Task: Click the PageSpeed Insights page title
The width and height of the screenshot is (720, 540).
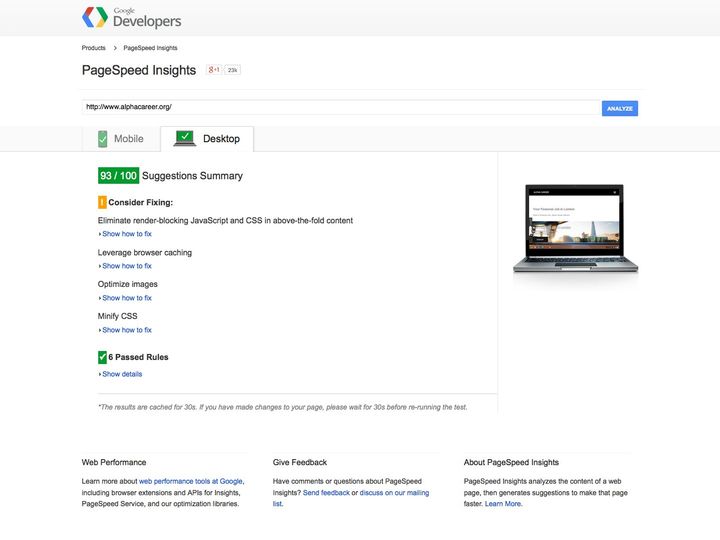Action: click(139, 70)
